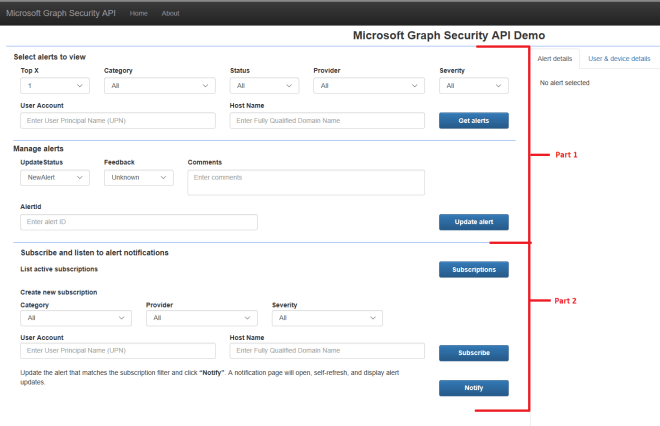Expand the Category dropdown under Select alerts
Viewport: 660px width, 426px height.
pyautogui.click(x=160, y=85)
